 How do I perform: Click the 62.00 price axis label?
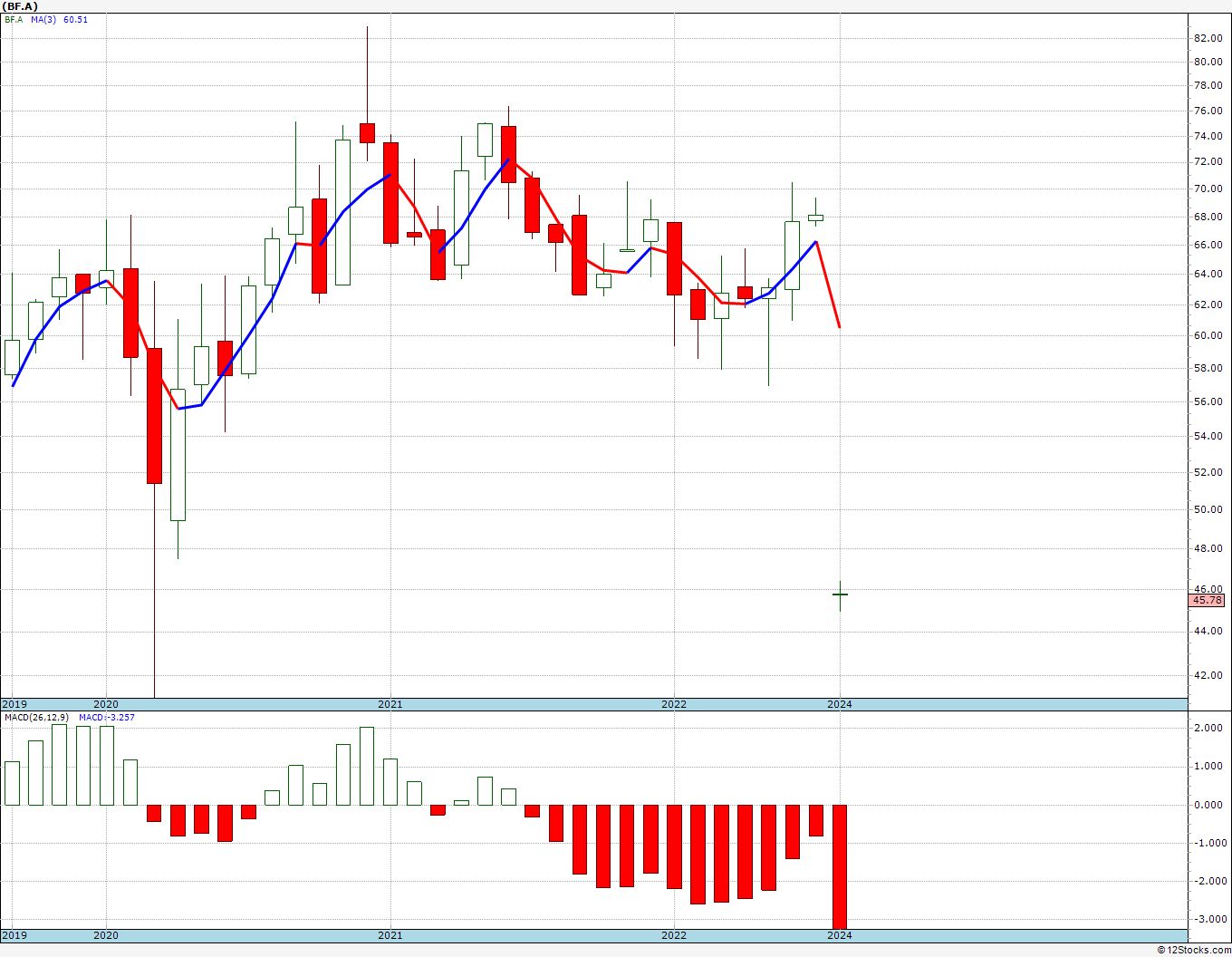1208,304
